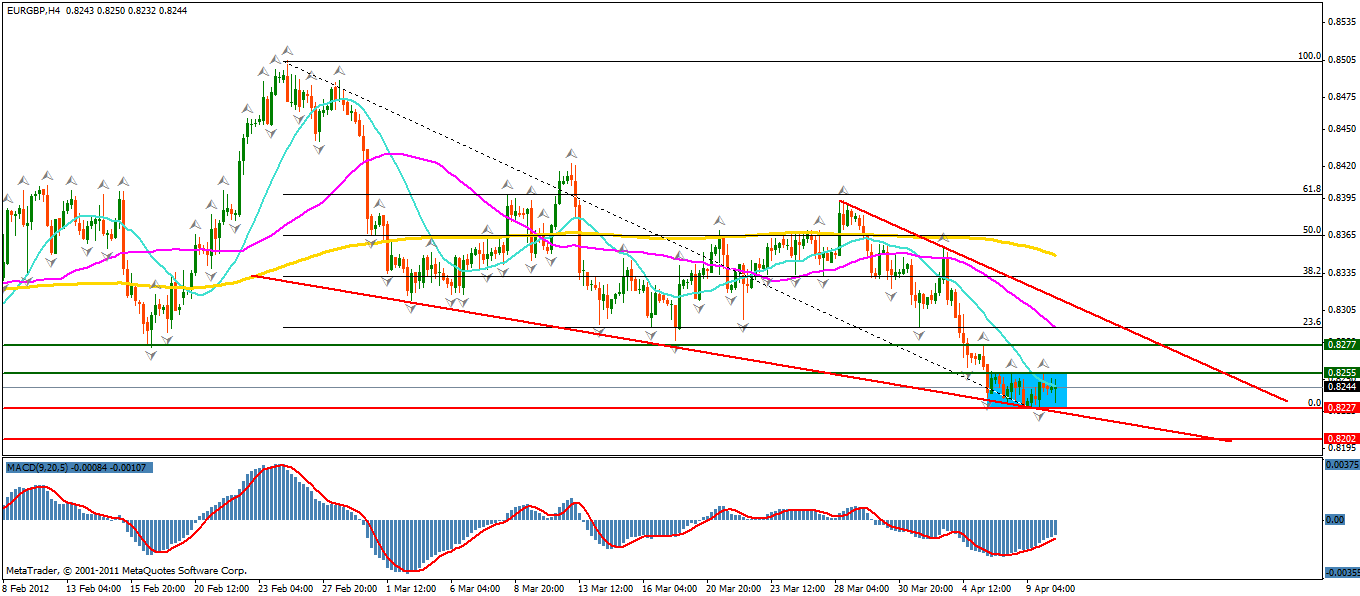The height and width of the screenshot is (596, 1360).
Task: Click the Fibonacci 50.0 level label
Action: point(1312,230)
